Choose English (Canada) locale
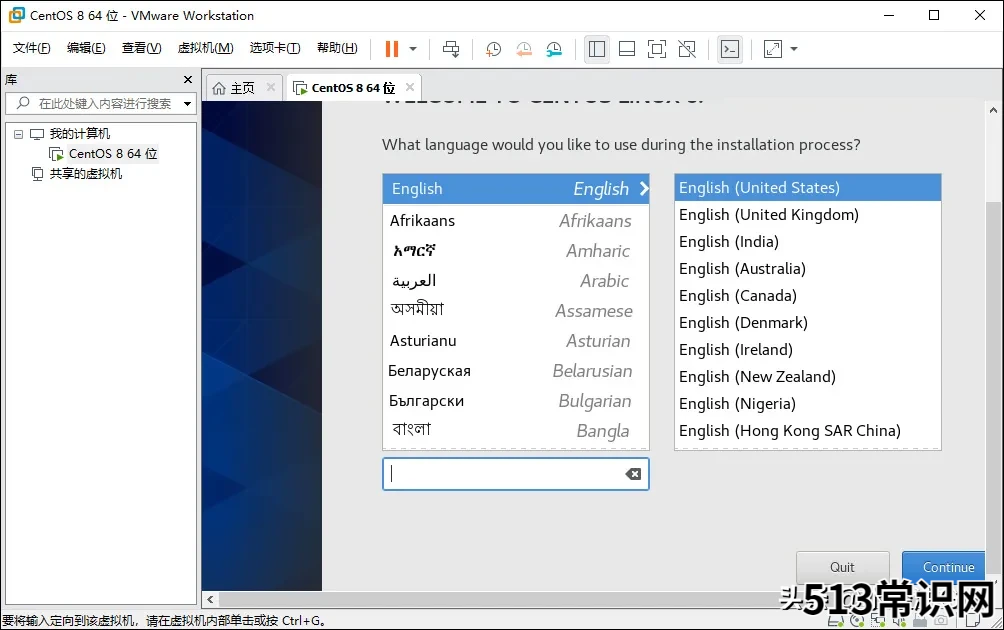Viewport: 1004px width, 630px height. click(x=807, y=296)
